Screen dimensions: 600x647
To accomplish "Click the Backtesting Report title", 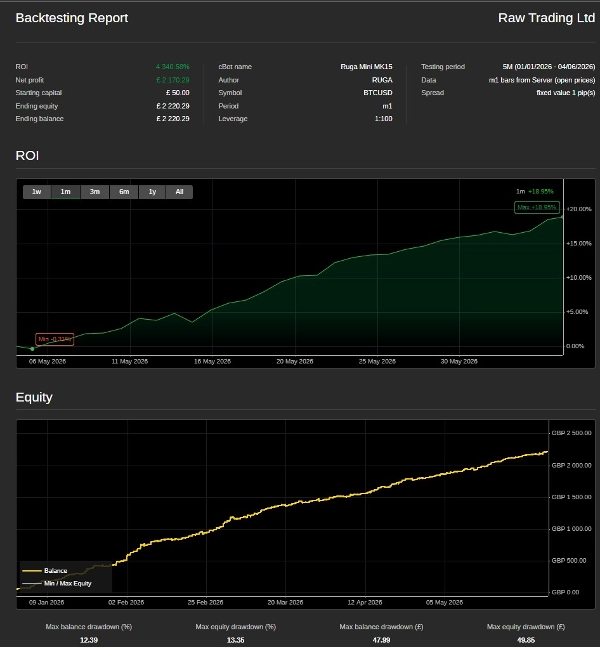I will point(72,18).
